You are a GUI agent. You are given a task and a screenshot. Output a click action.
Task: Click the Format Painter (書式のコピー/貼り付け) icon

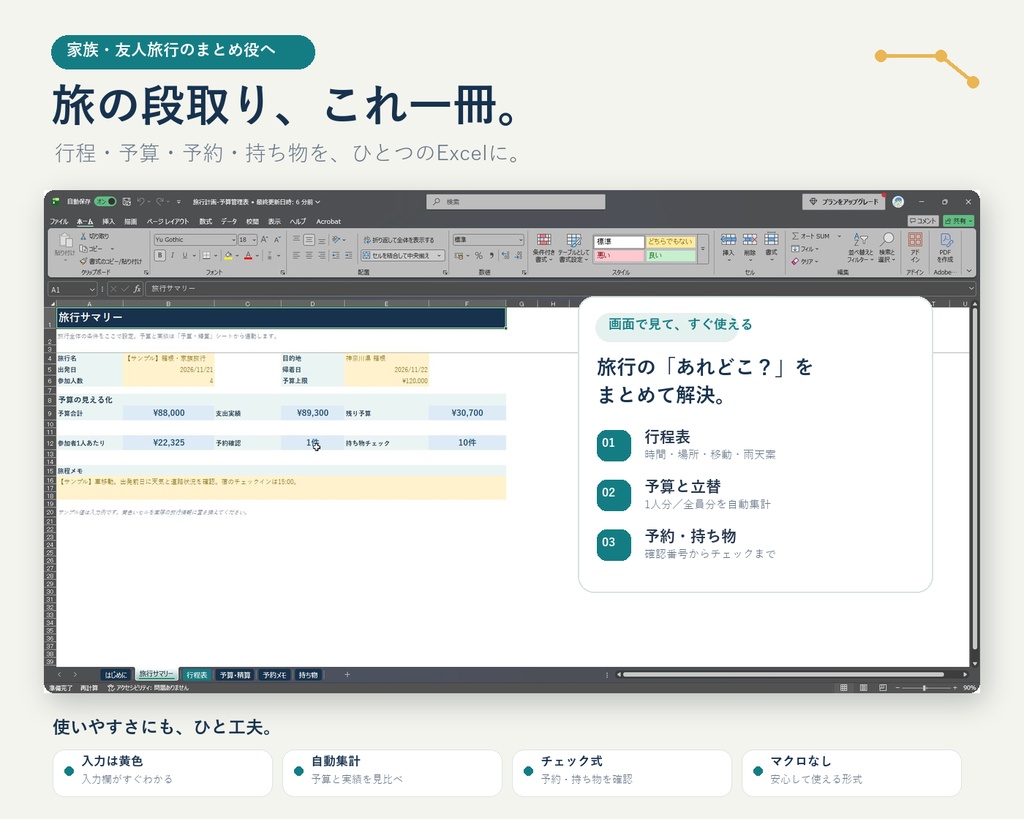tap(83, 261)
